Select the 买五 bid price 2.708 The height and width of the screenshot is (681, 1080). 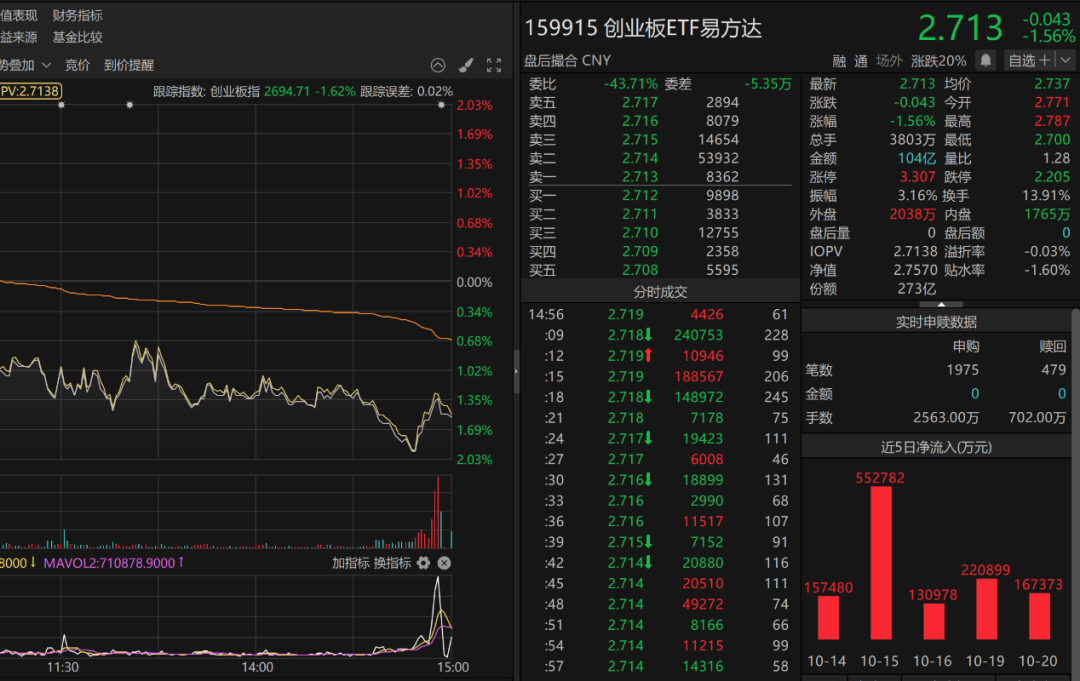point(640,271)
